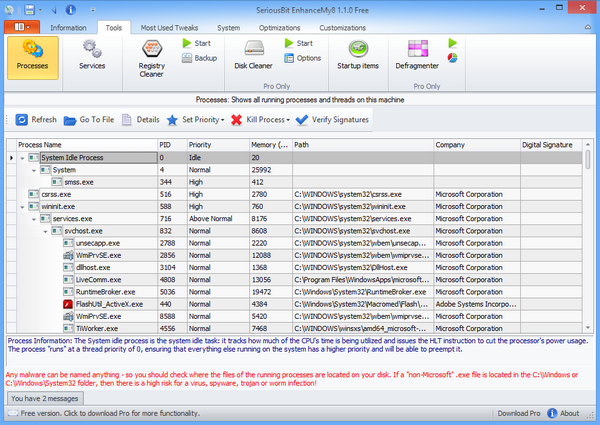Click the Download Pro link
600x425 pixels.
[x=519, y=413]
